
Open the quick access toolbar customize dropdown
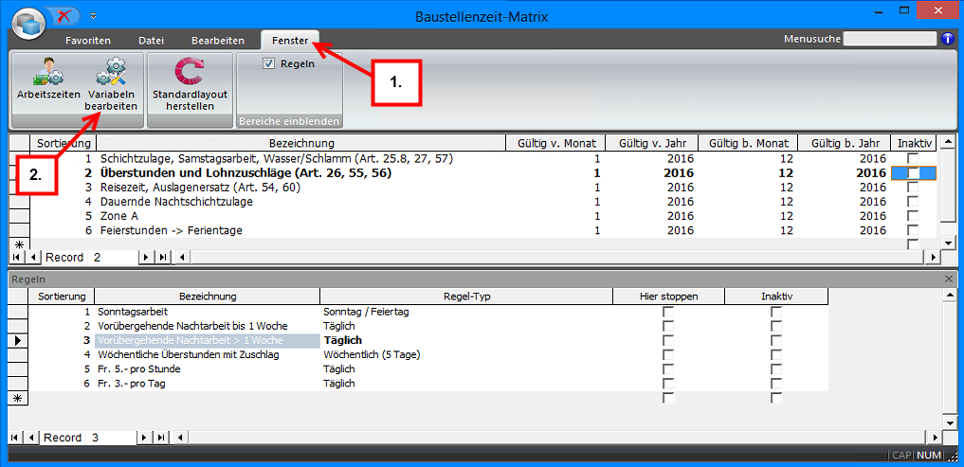(x=93, y=17)
